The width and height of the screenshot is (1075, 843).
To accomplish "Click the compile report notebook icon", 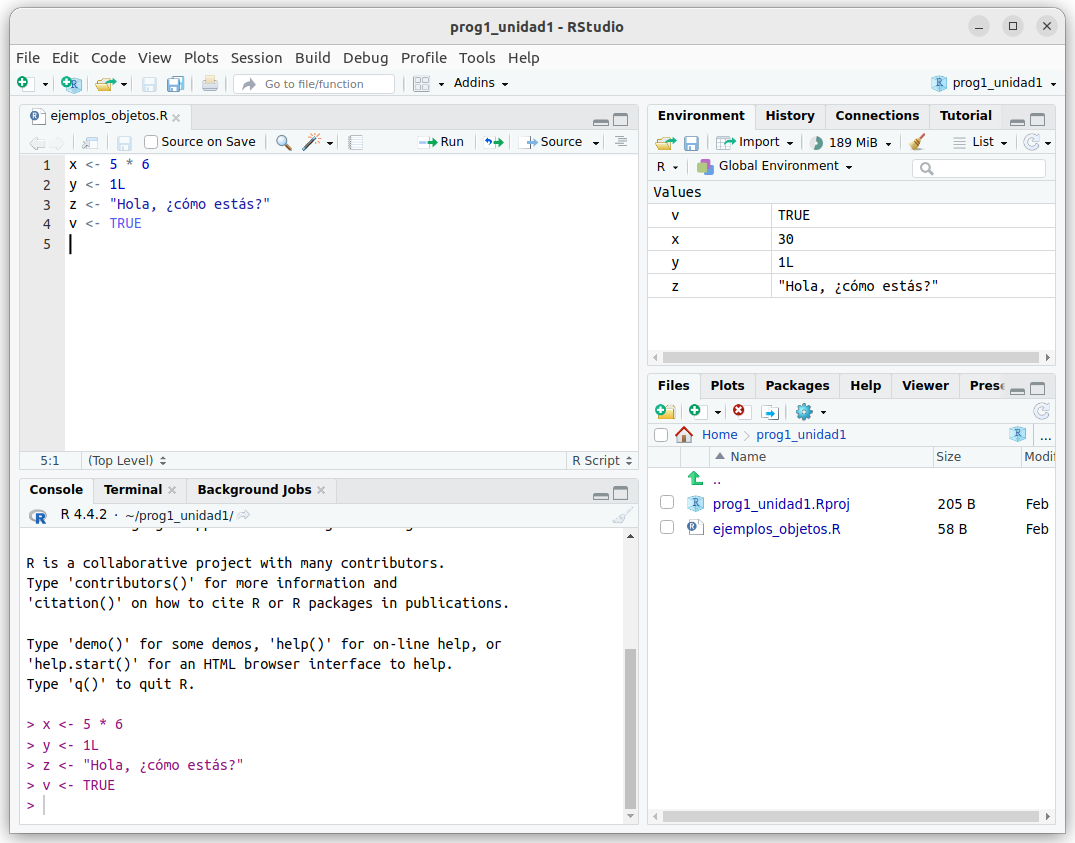I will point(355,143).
